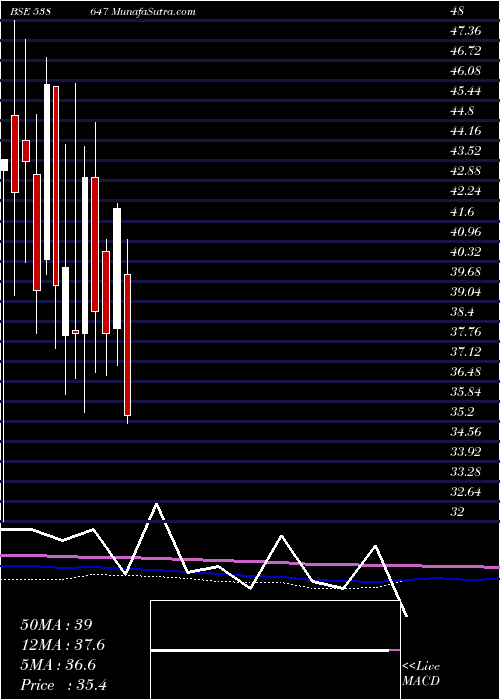Click the 44.16 price axis label

tap(465, 131)
